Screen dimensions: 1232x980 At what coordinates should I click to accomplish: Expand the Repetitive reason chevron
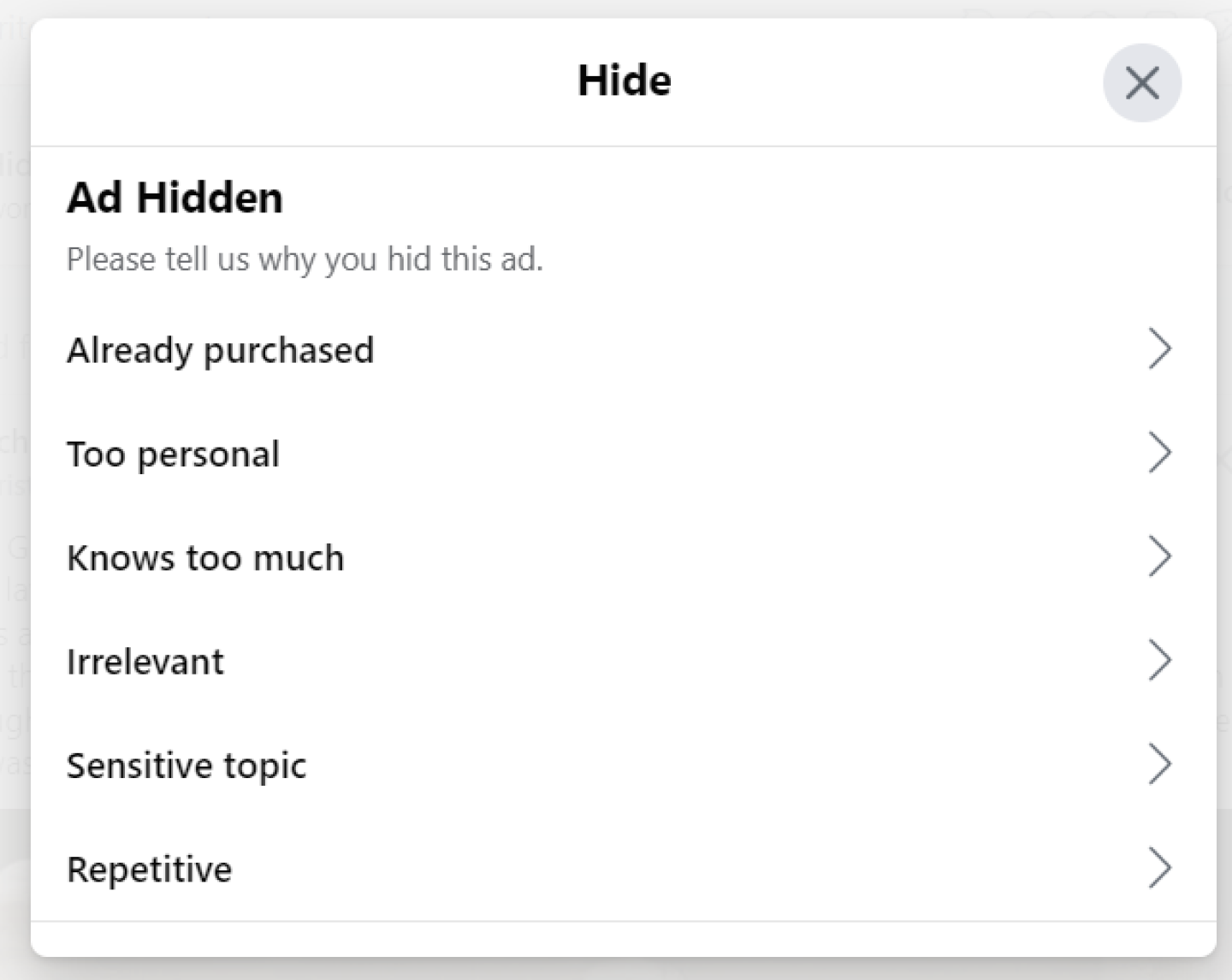tap(1159, 868)
